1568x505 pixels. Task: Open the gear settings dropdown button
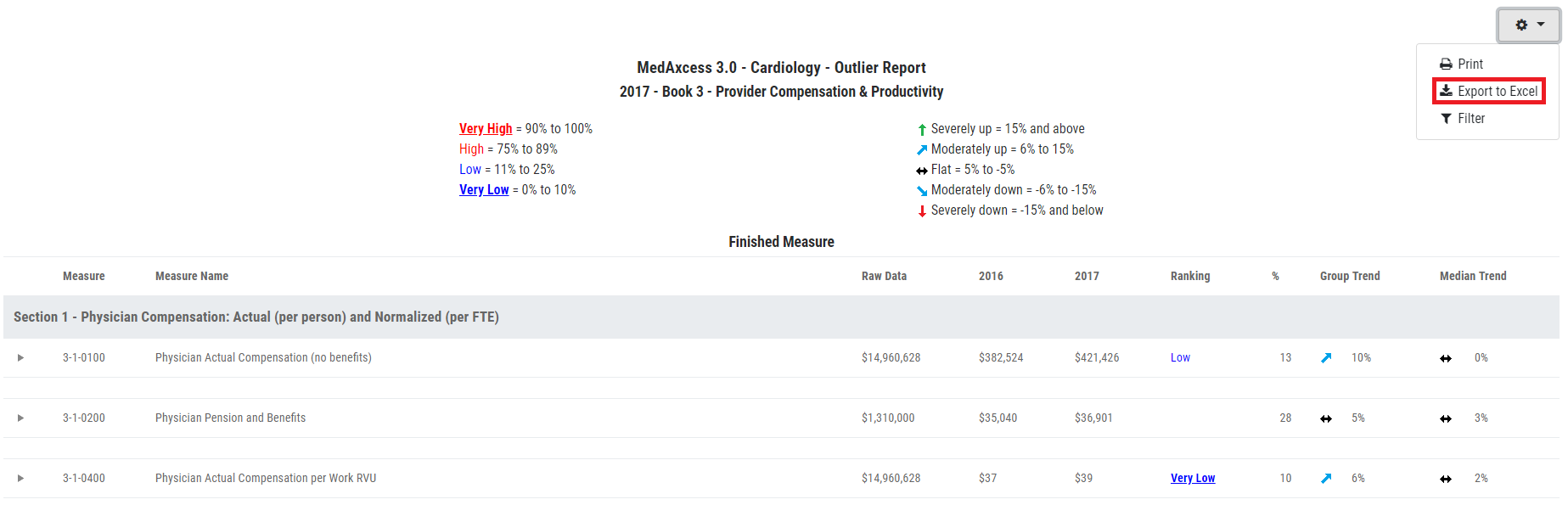click(1528, 25)
